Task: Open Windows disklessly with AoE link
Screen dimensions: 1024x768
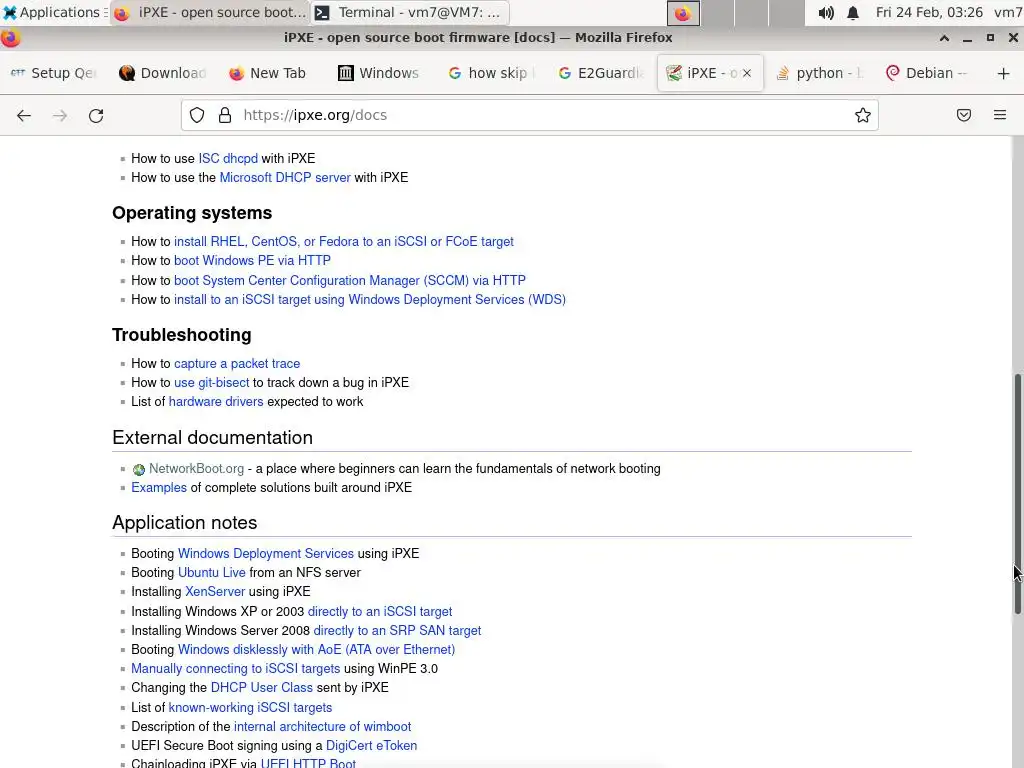Action: pyautogui.click(x=316, y=650)
